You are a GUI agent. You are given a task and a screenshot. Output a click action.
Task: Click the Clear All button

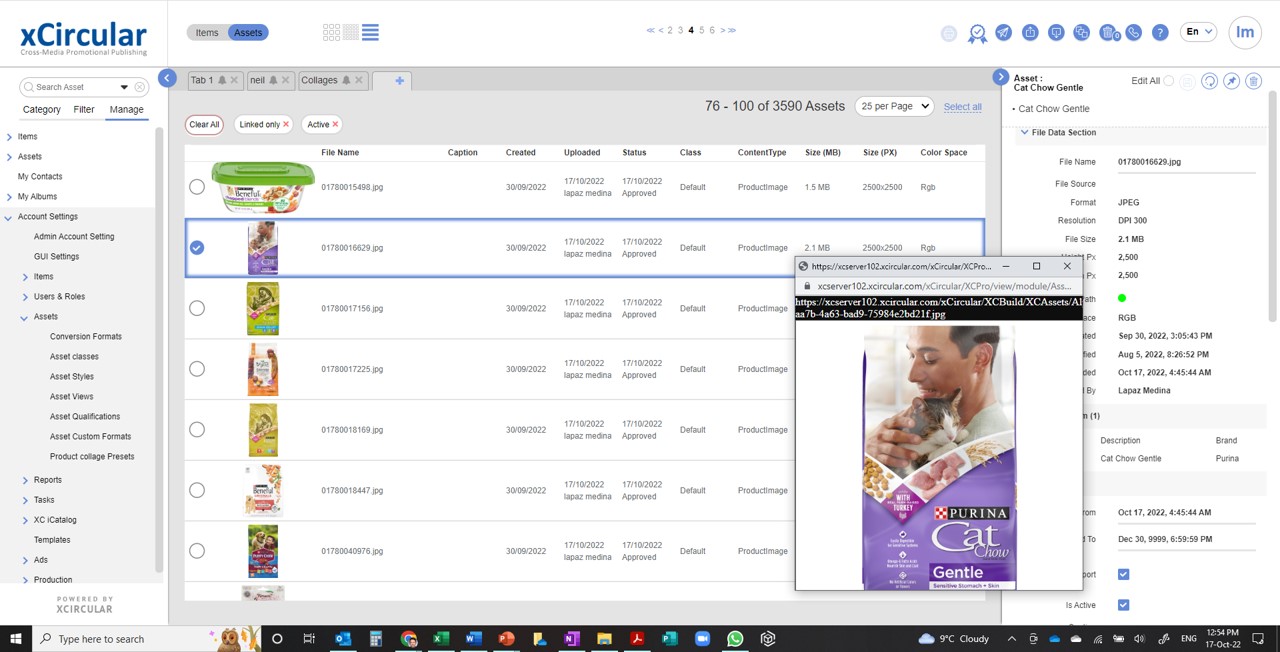coord(204,124)
